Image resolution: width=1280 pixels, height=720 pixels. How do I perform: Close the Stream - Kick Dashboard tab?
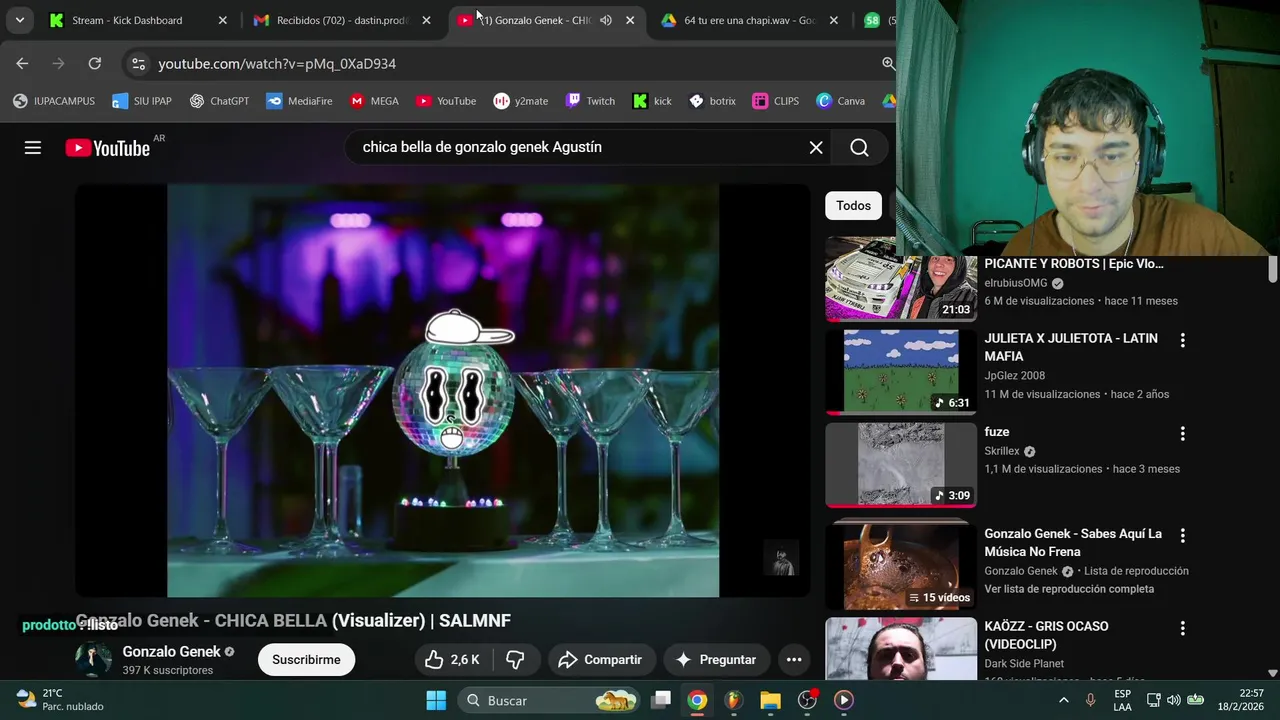point(222,20)
